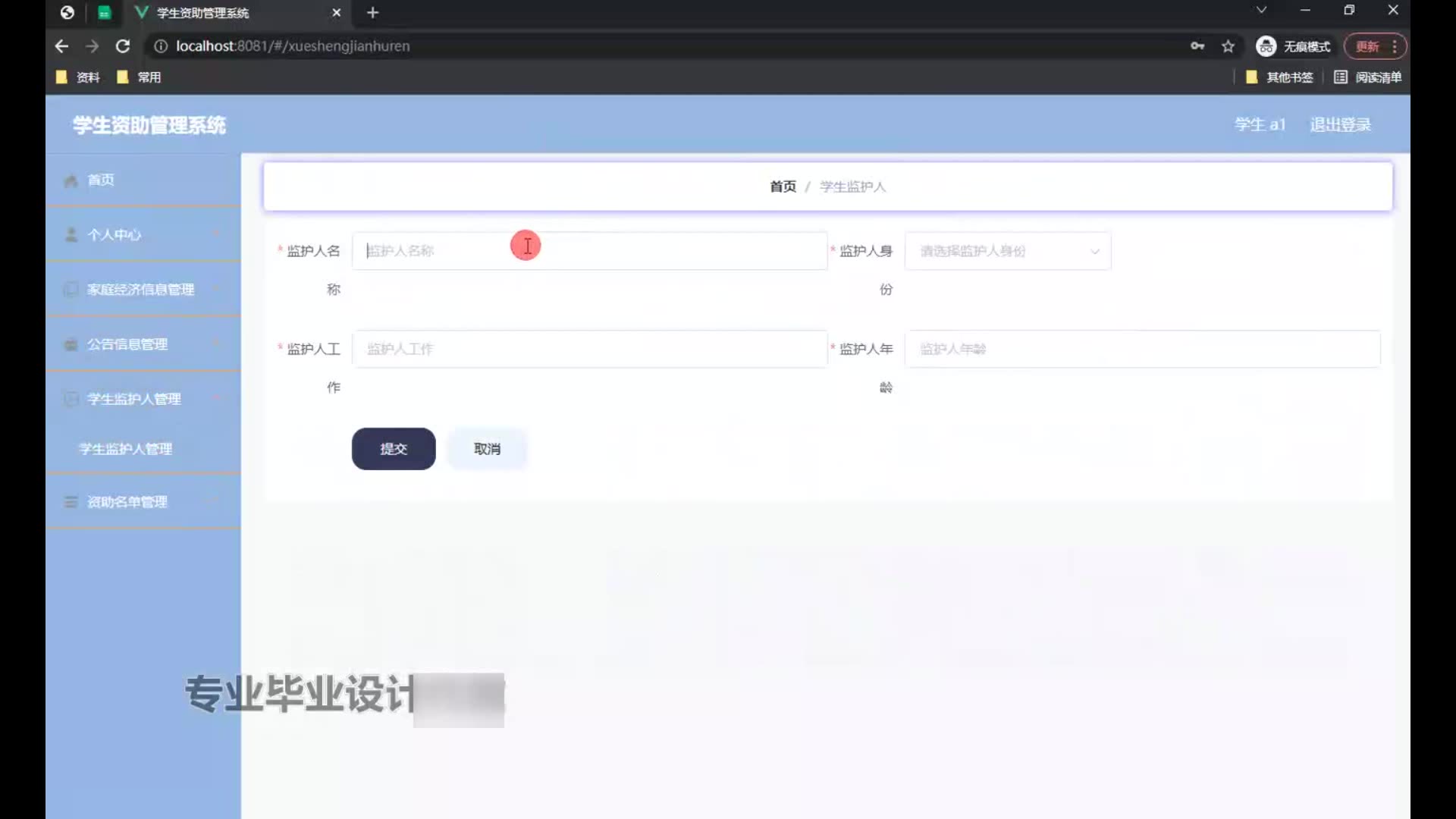Bookmark this page with star icon
This screenshot has width=1456, height=819.
(1228, 46)
